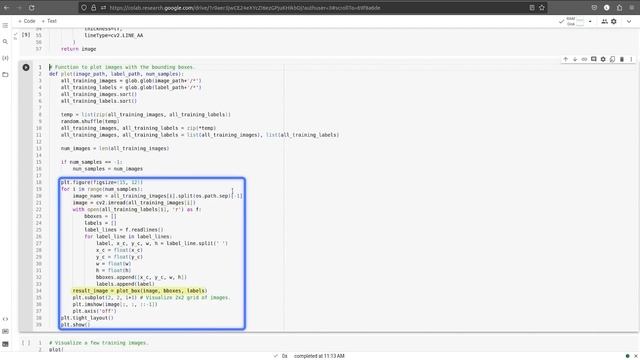Screen dimensions: 640x360
Task: Click the executed cell [9] indicator
Action: point(26,35)
